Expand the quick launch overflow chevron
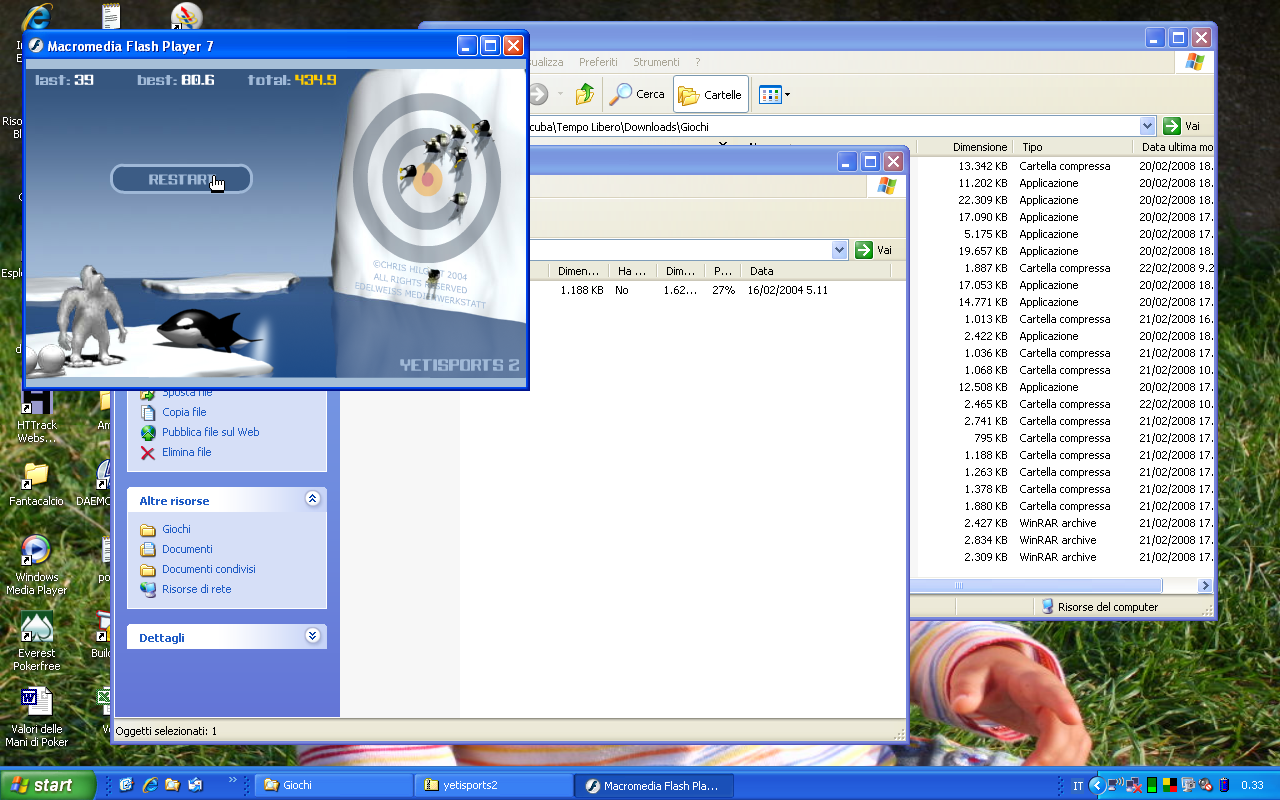Image resolution: width=1280 pixels, height=800 pixels. click(x=233, y=780)
